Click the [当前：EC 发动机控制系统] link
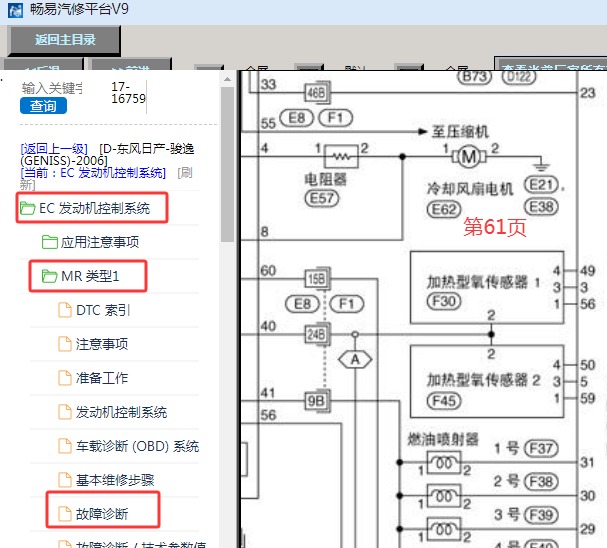 93,173
